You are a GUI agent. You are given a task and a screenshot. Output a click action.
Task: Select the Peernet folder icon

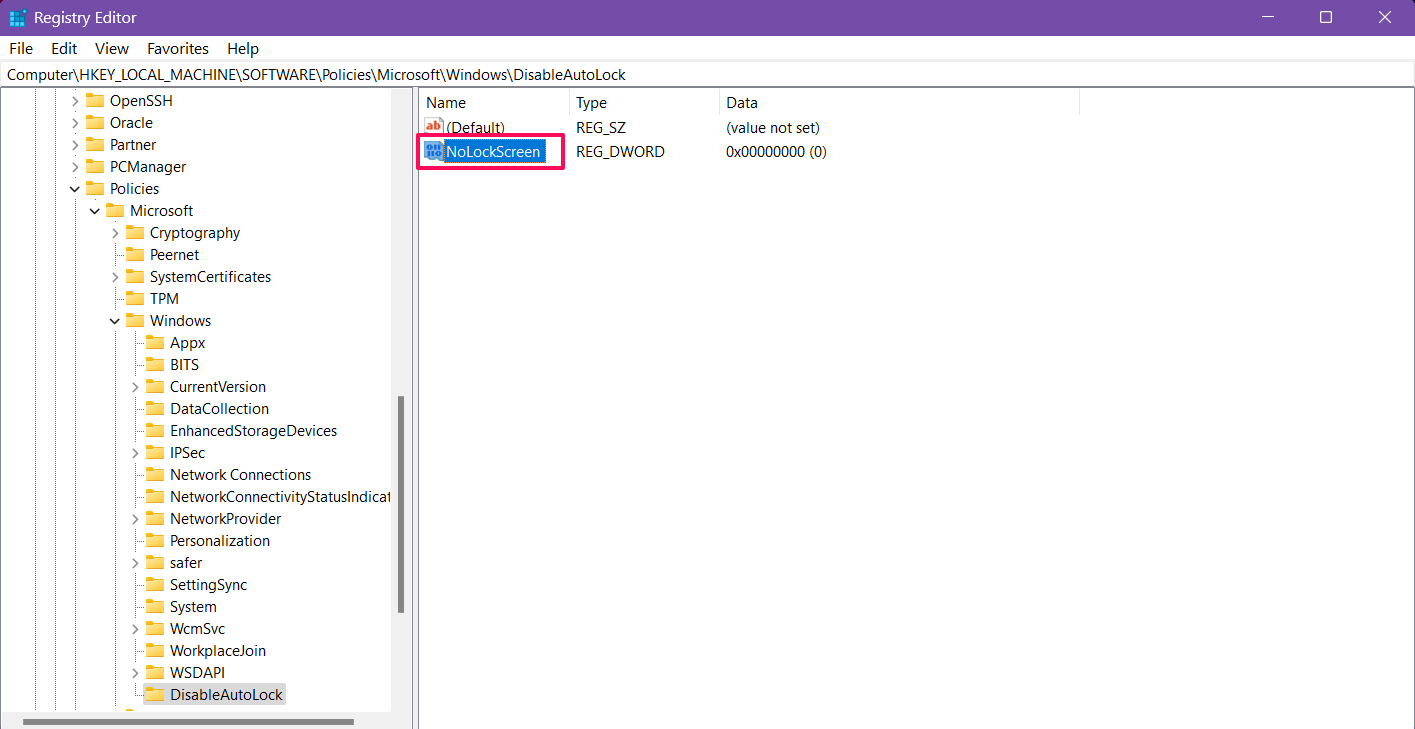click(x=135, y=254)
